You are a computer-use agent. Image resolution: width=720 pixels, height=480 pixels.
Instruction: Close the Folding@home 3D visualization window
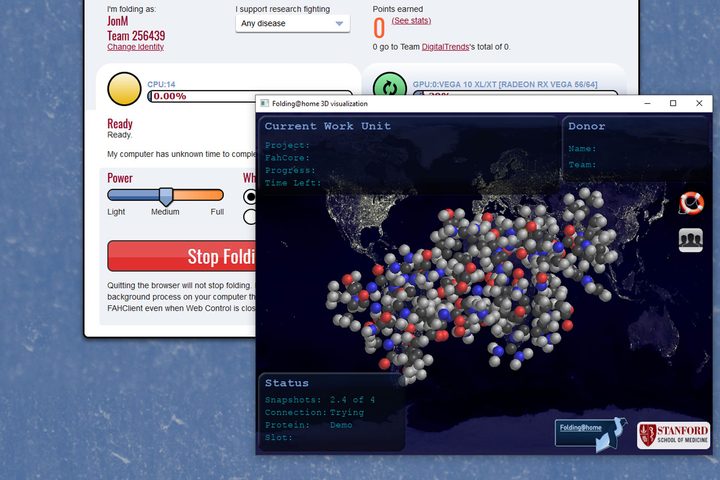point(699,103)
